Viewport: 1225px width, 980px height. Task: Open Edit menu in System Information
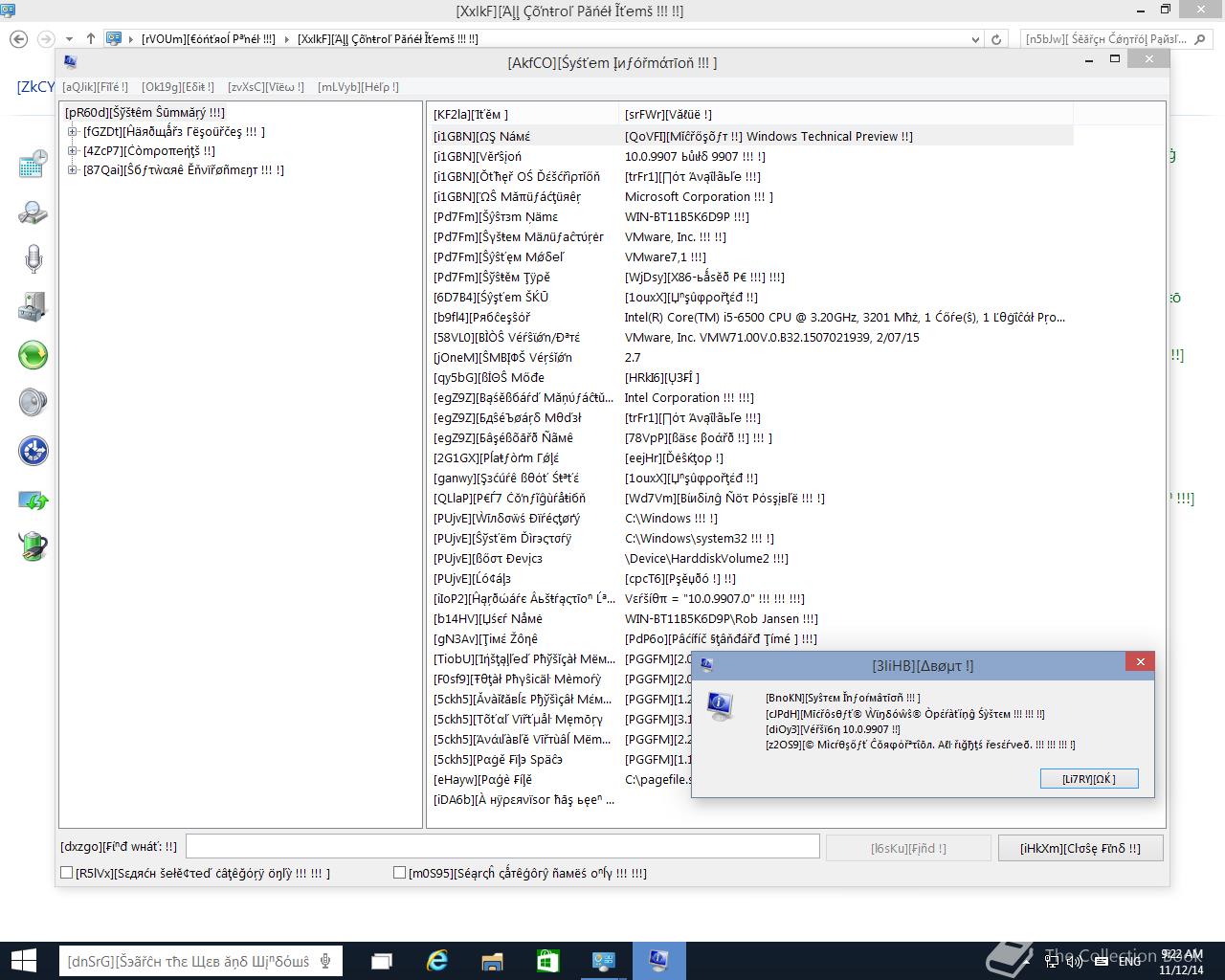point(178,87)
